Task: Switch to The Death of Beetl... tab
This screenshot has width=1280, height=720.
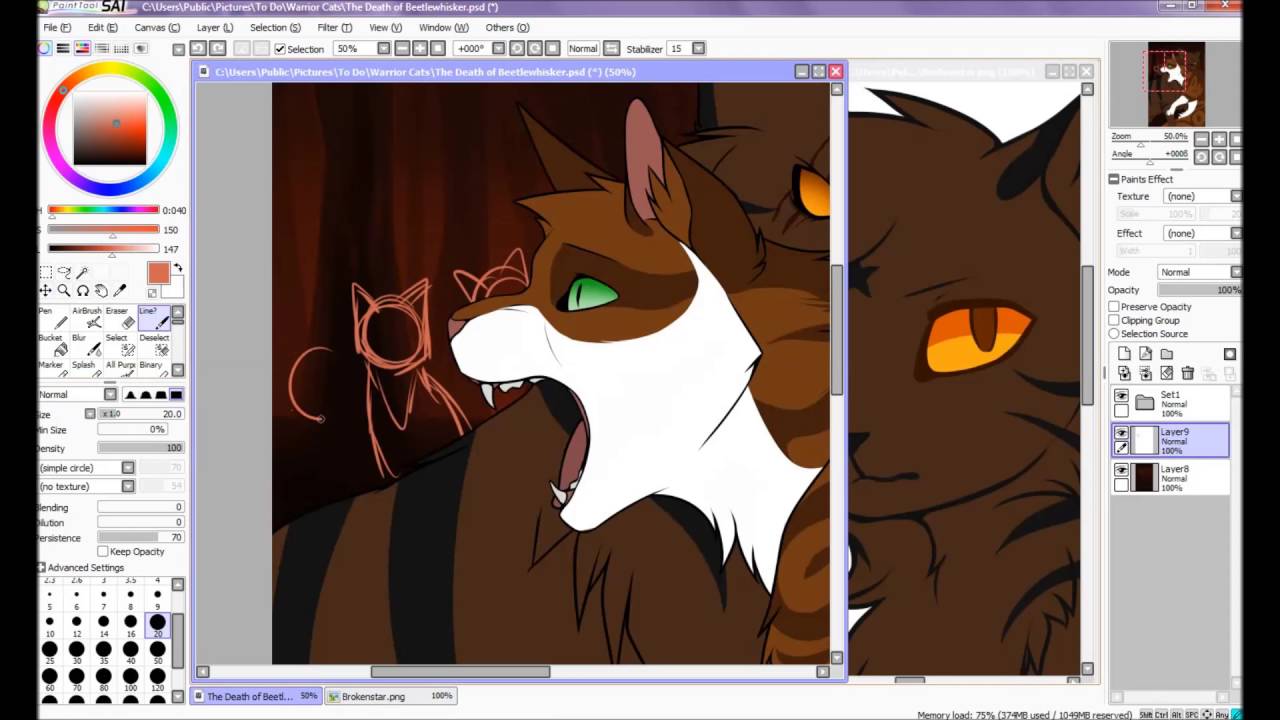Action: [x=257, y=696]
